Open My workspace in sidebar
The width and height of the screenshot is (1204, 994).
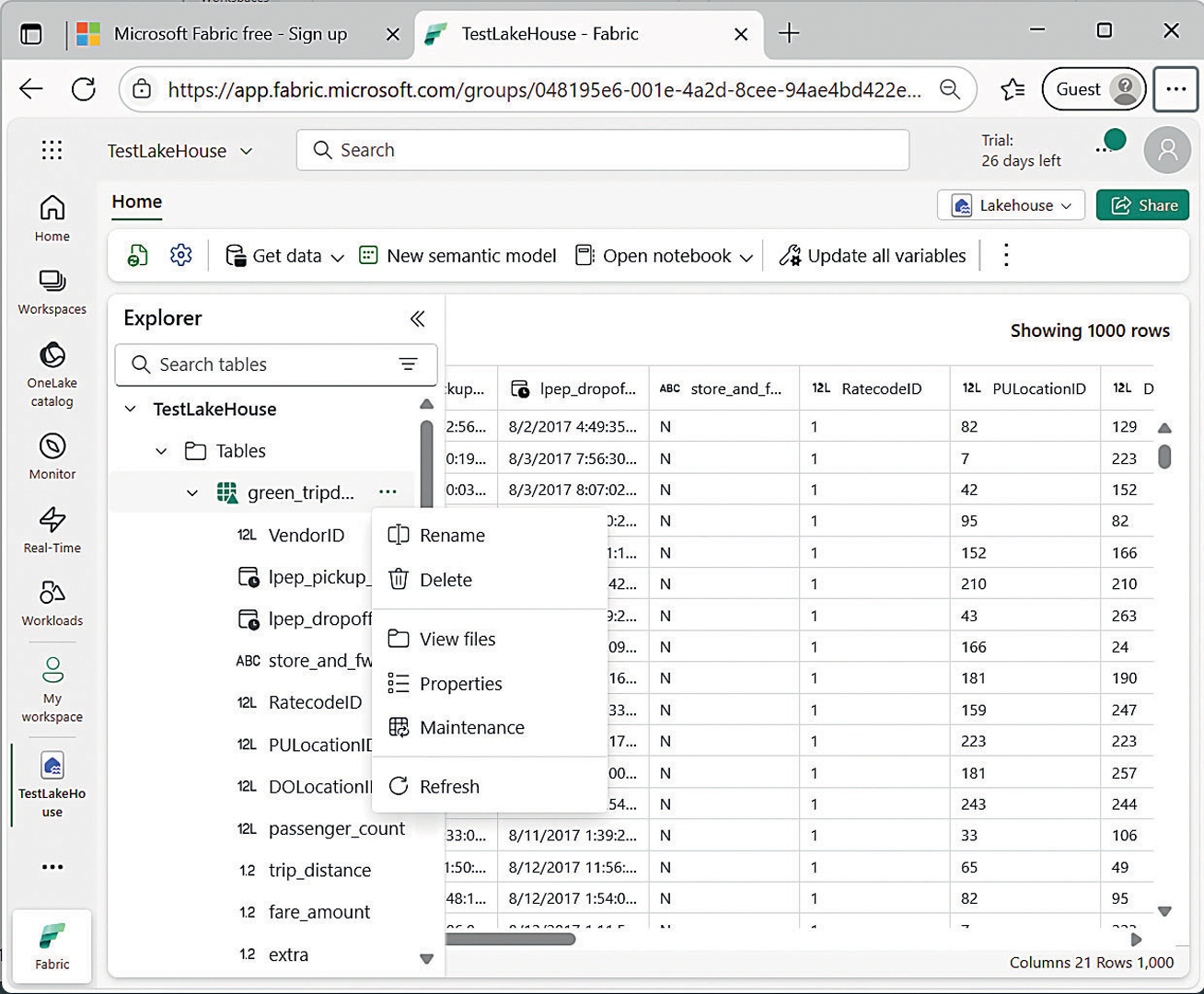click(52, 689)
